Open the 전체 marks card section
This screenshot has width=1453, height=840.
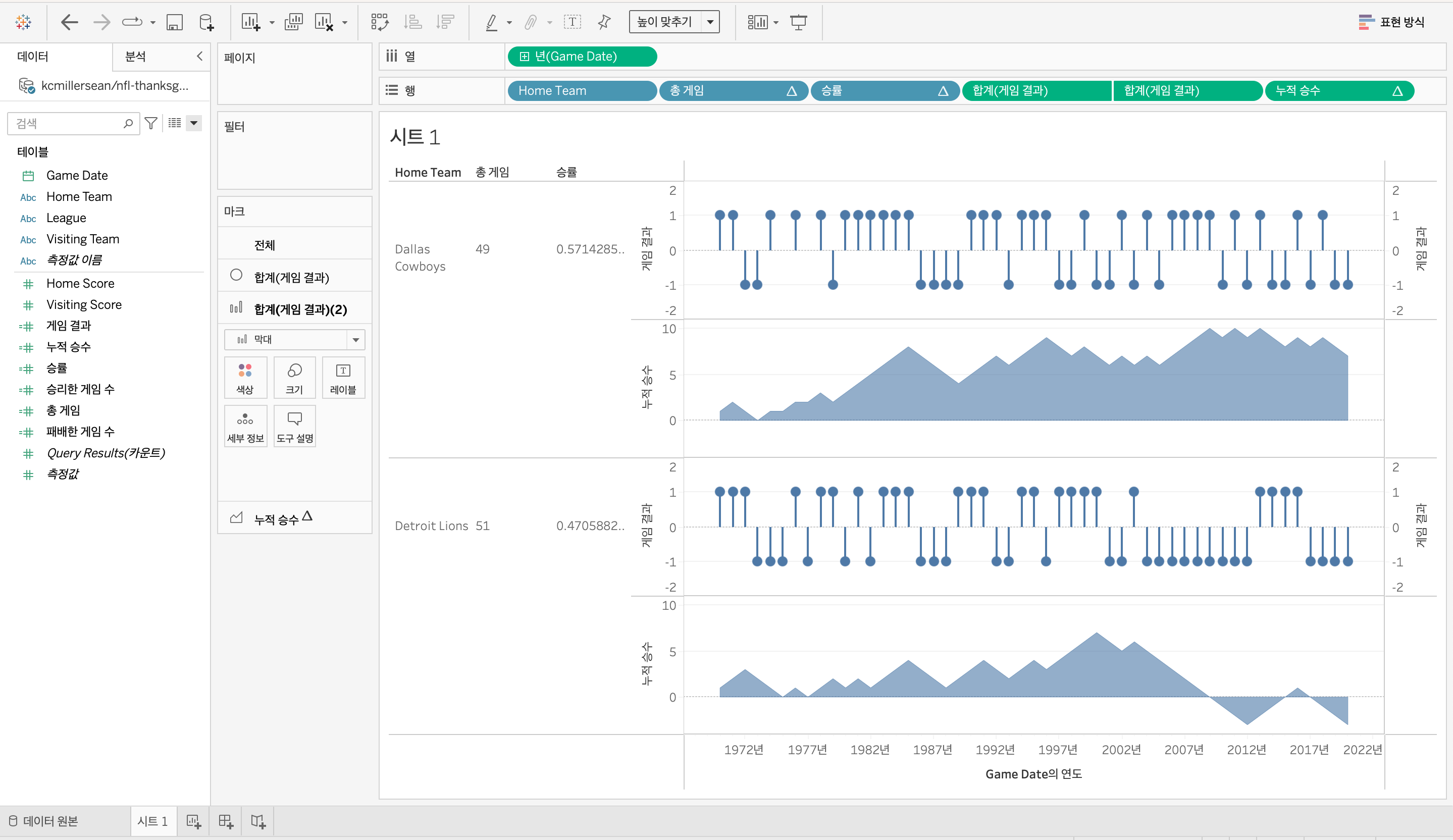295,245
